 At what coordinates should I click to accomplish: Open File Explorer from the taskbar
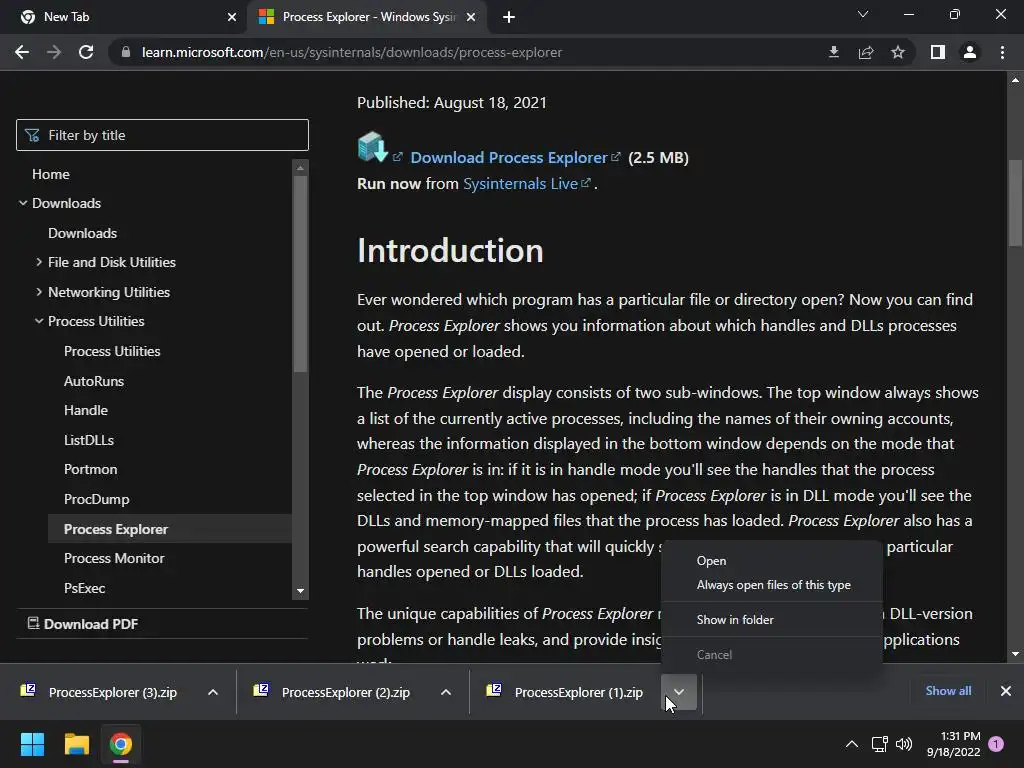(x=76, y=744)
